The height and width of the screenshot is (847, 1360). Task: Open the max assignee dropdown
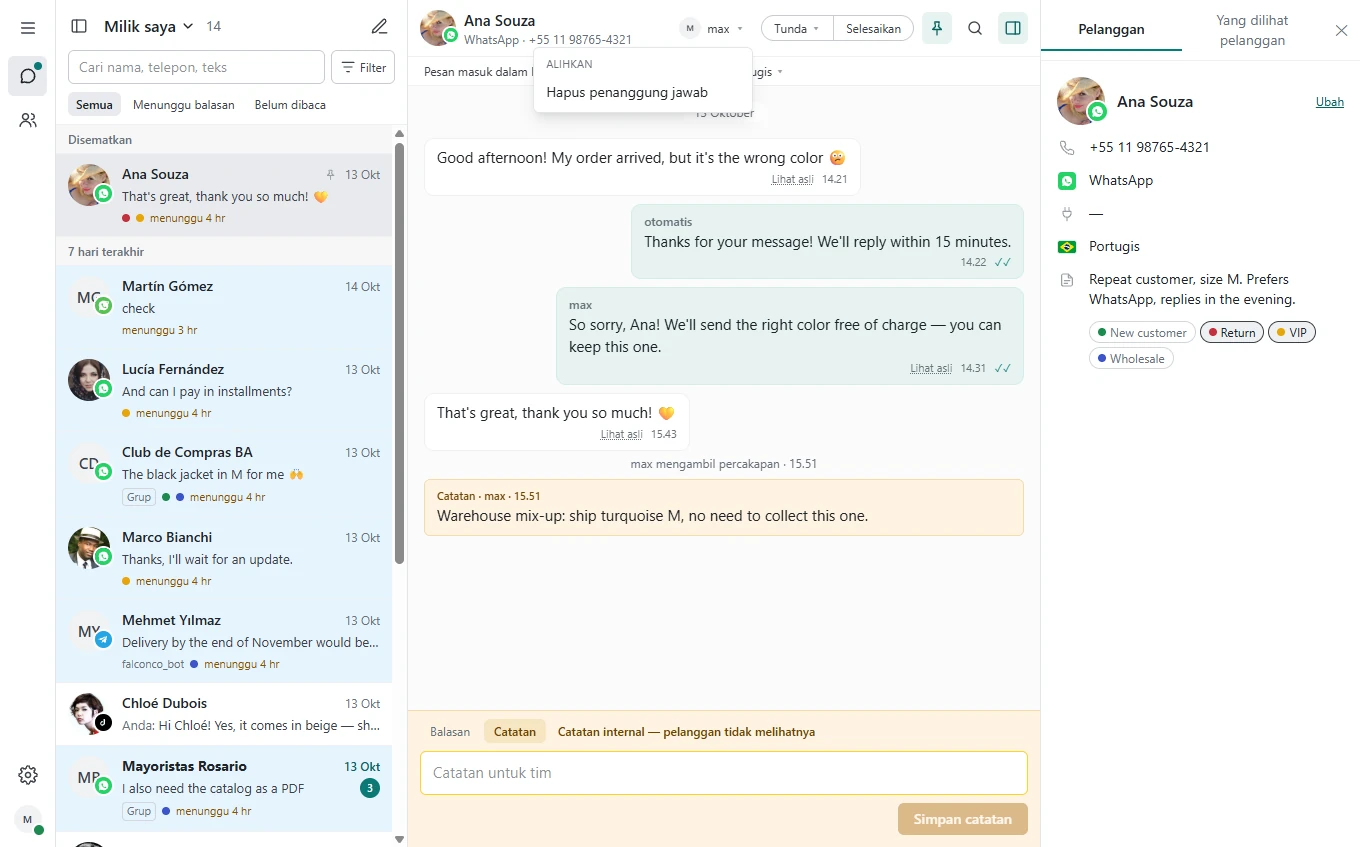[712, 28]
